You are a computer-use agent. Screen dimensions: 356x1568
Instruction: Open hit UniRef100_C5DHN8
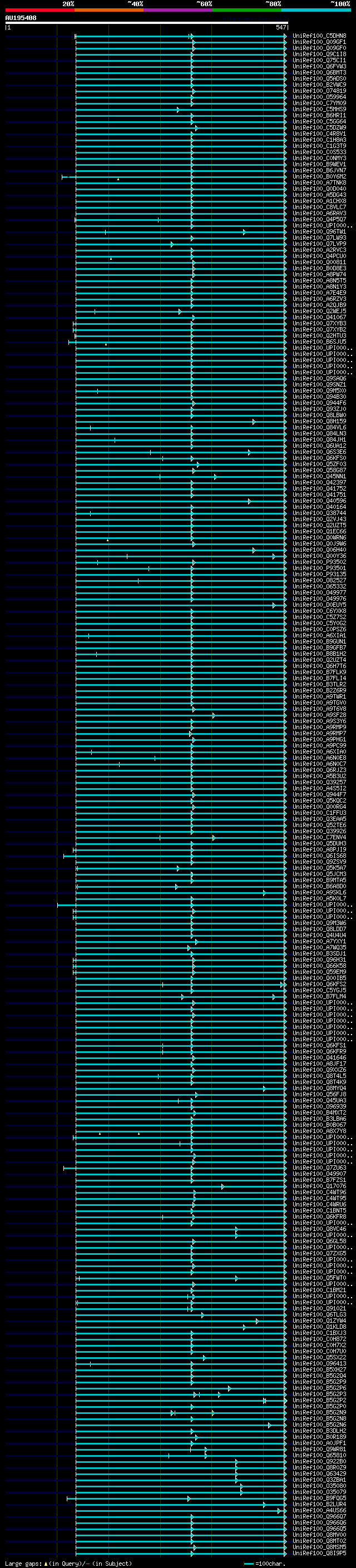[319, 36]
